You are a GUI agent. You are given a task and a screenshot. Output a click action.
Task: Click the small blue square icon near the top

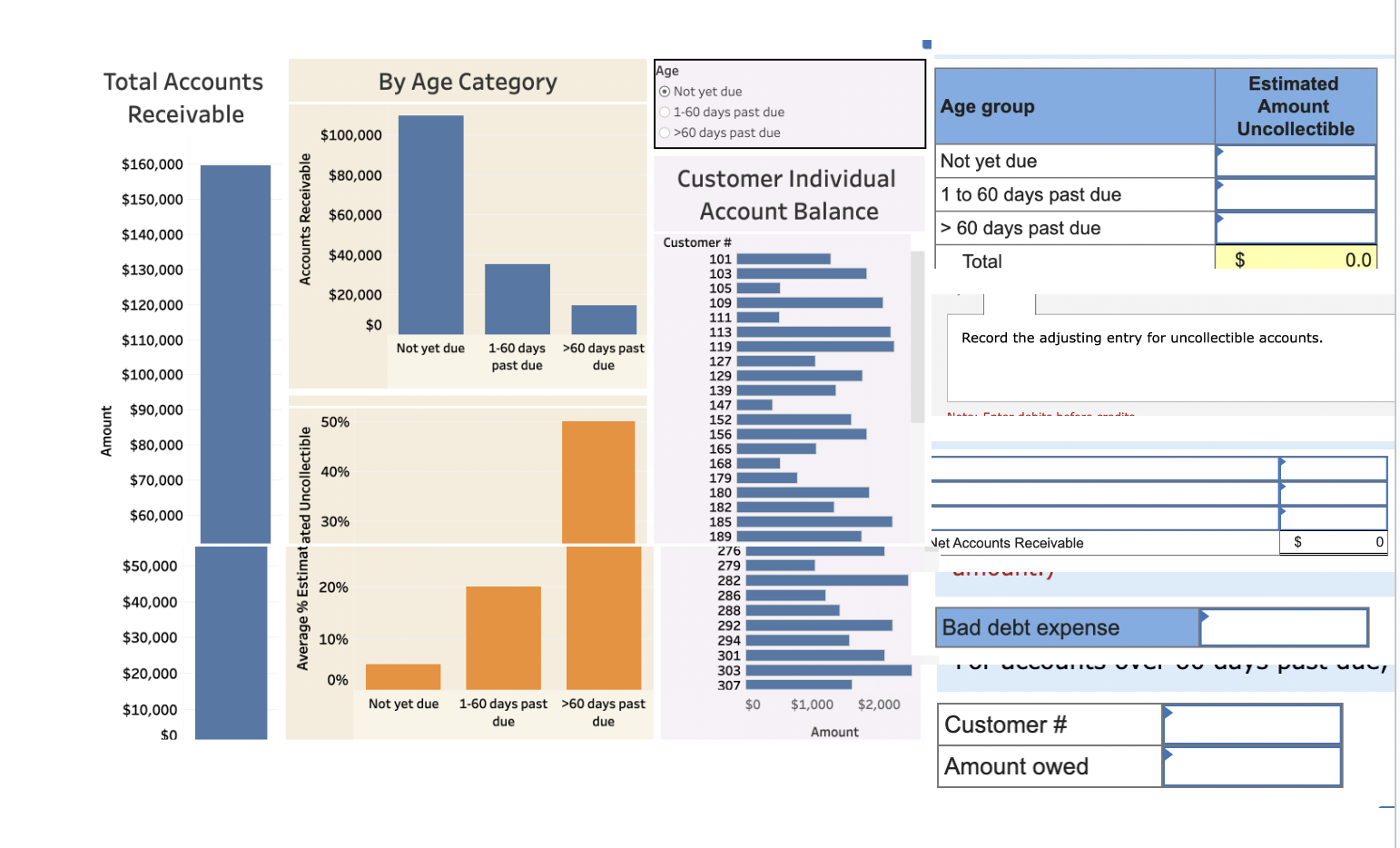point(925,44)
